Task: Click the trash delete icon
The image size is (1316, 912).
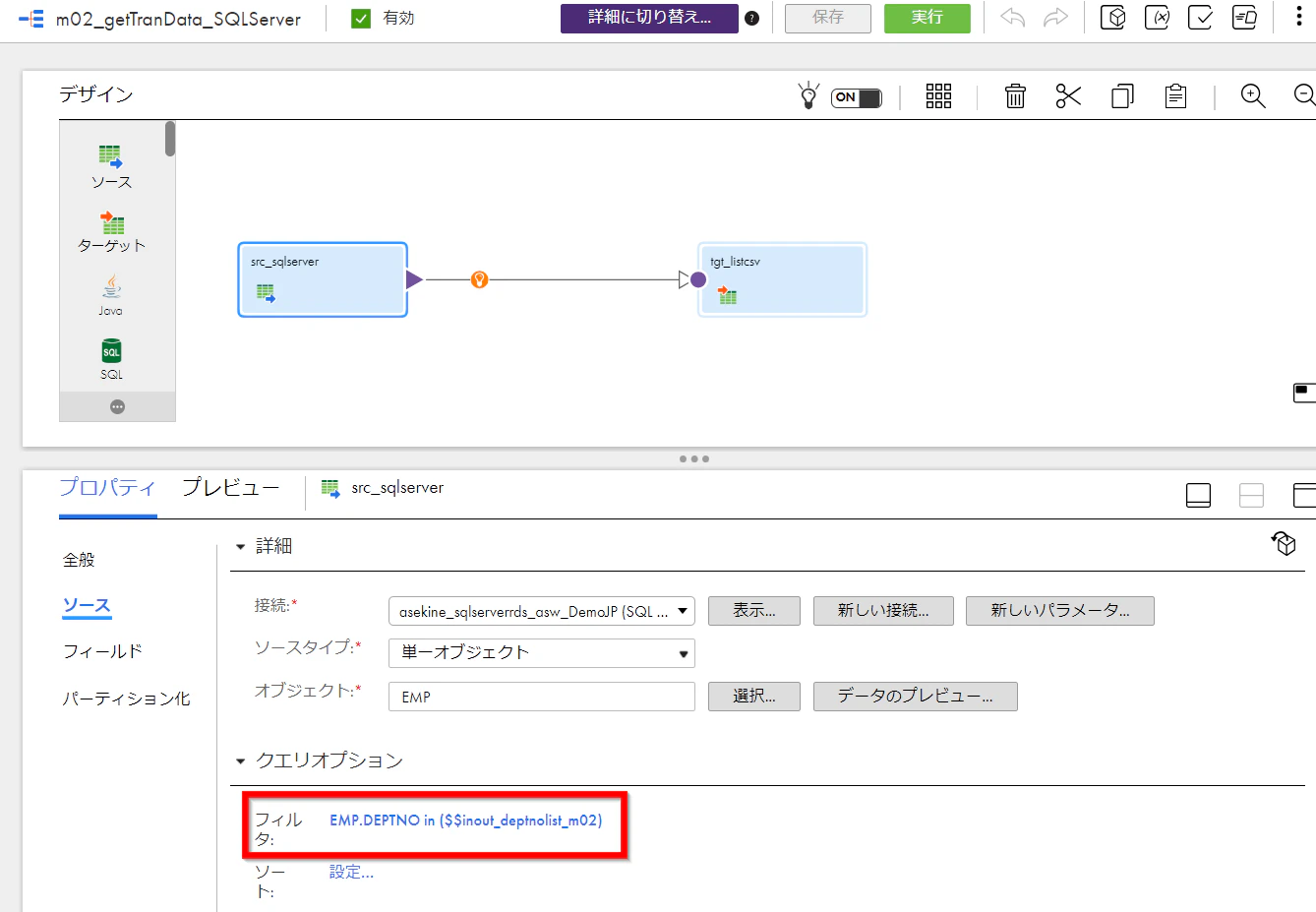Action: 1015,95
